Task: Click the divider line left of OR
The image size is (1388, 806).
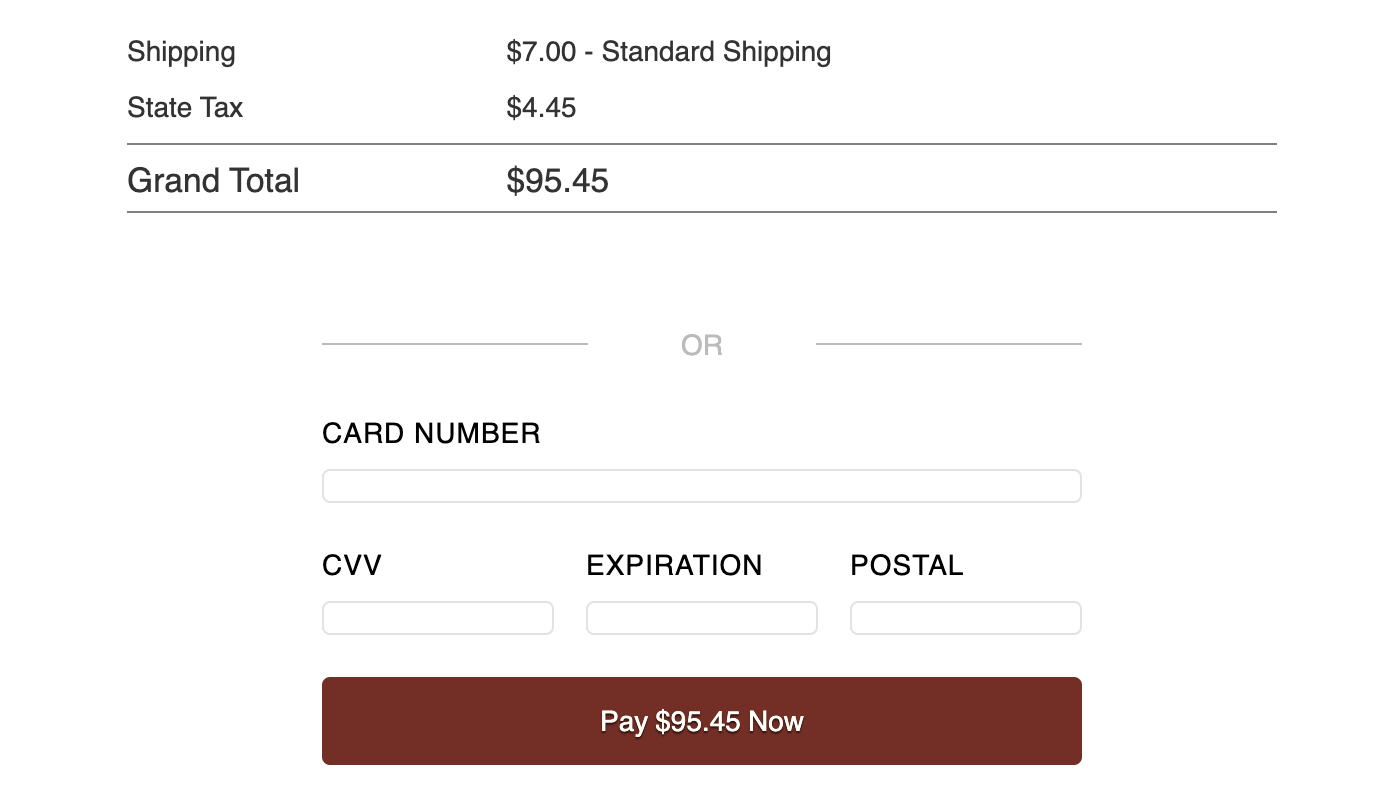Action: tap(455, 344)
